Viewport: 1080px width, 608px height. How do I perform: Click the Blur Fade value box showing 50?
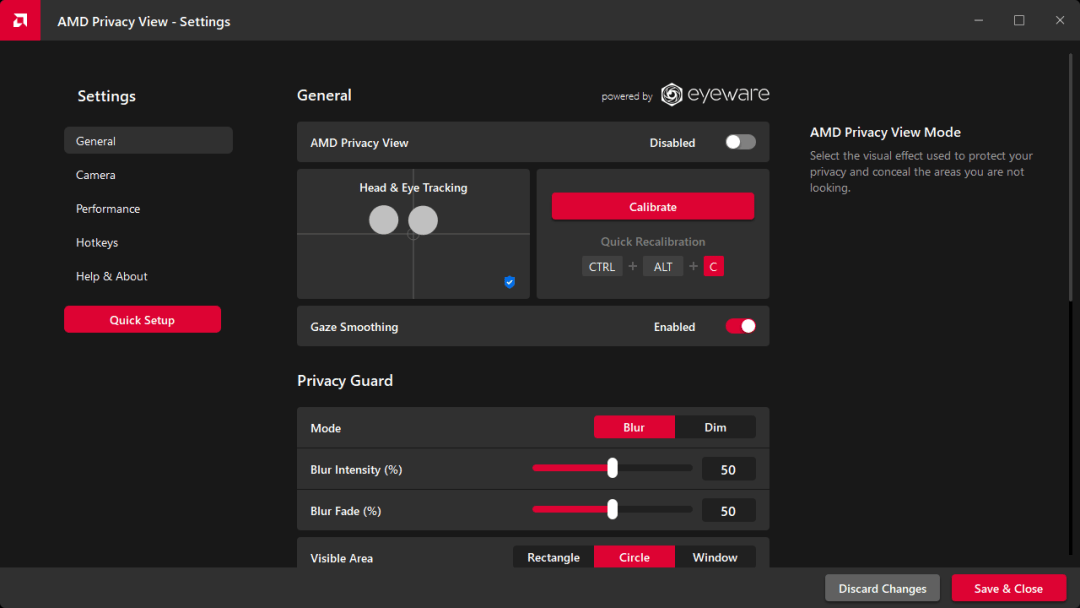pos(729,510)
